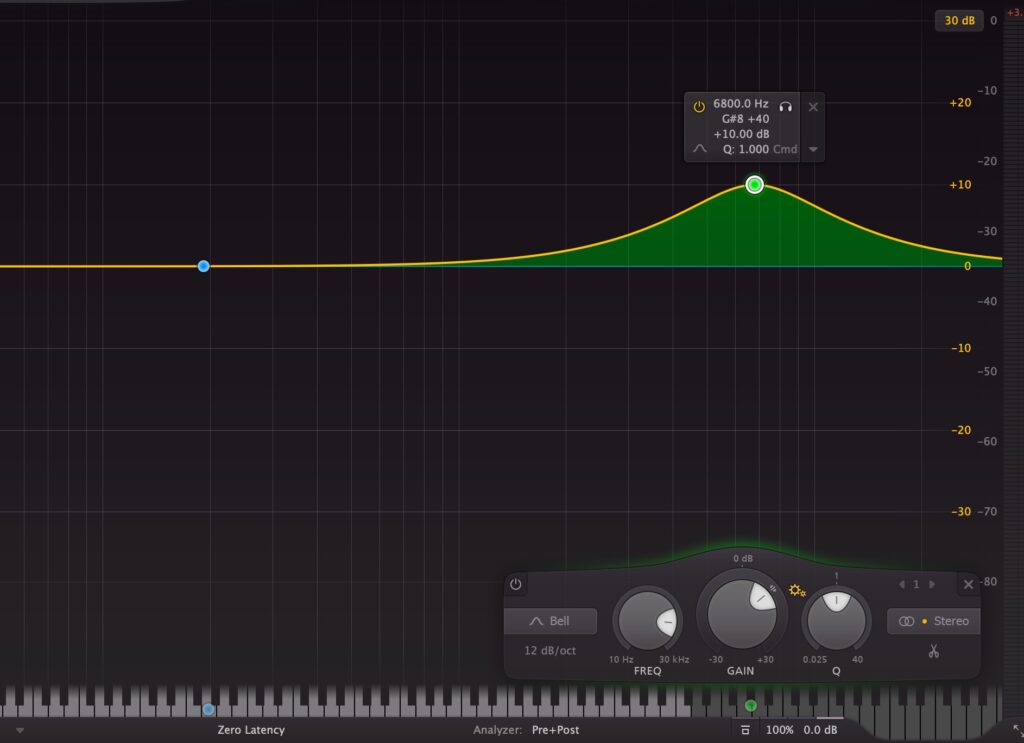Click the bell curve shape icon in the tooltip
The height and width of the screenshot is (743, 1024).
[698, 149]
